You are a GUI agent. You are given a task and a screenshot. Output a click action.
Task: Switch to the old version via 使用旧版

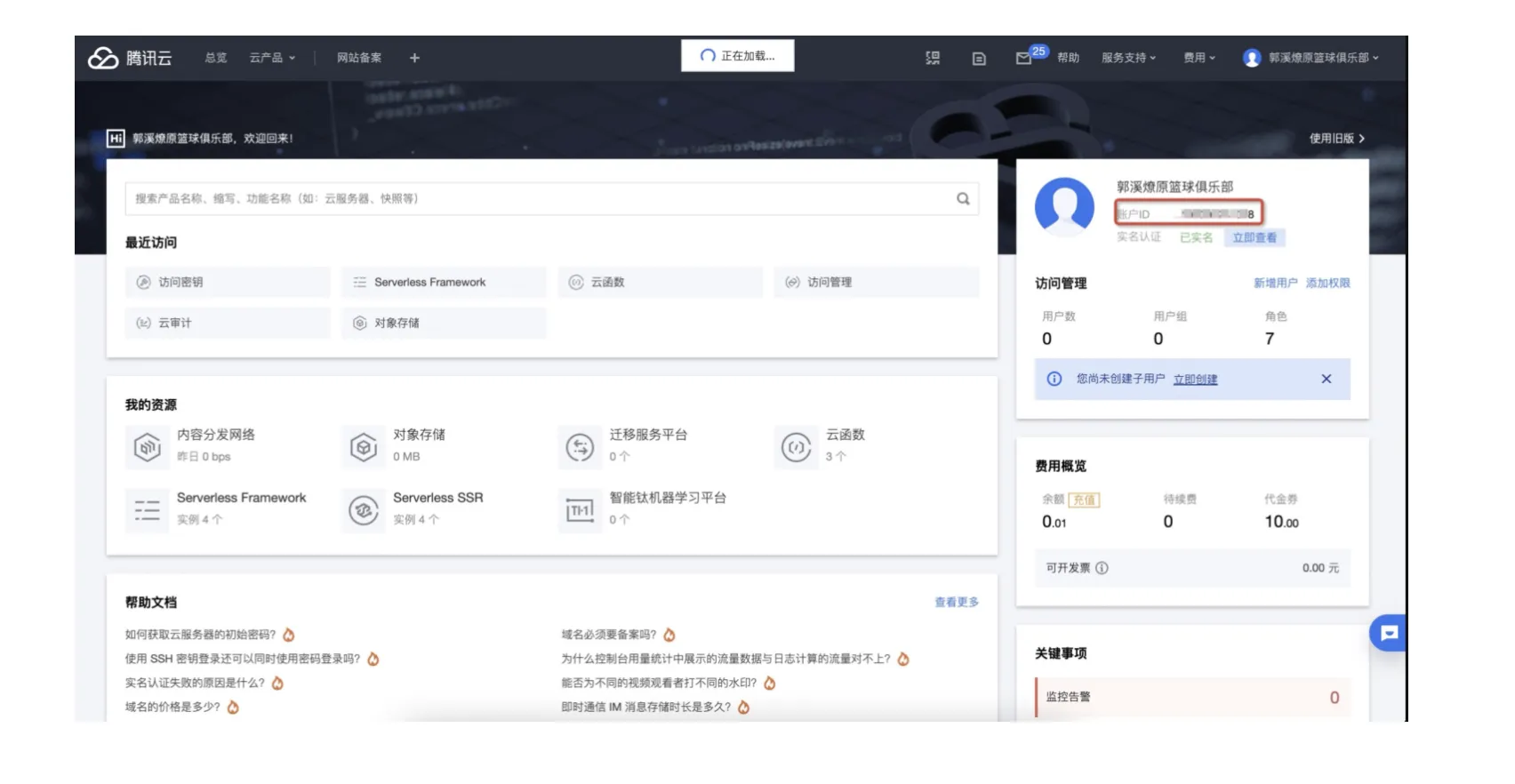tap(1336, 138)
